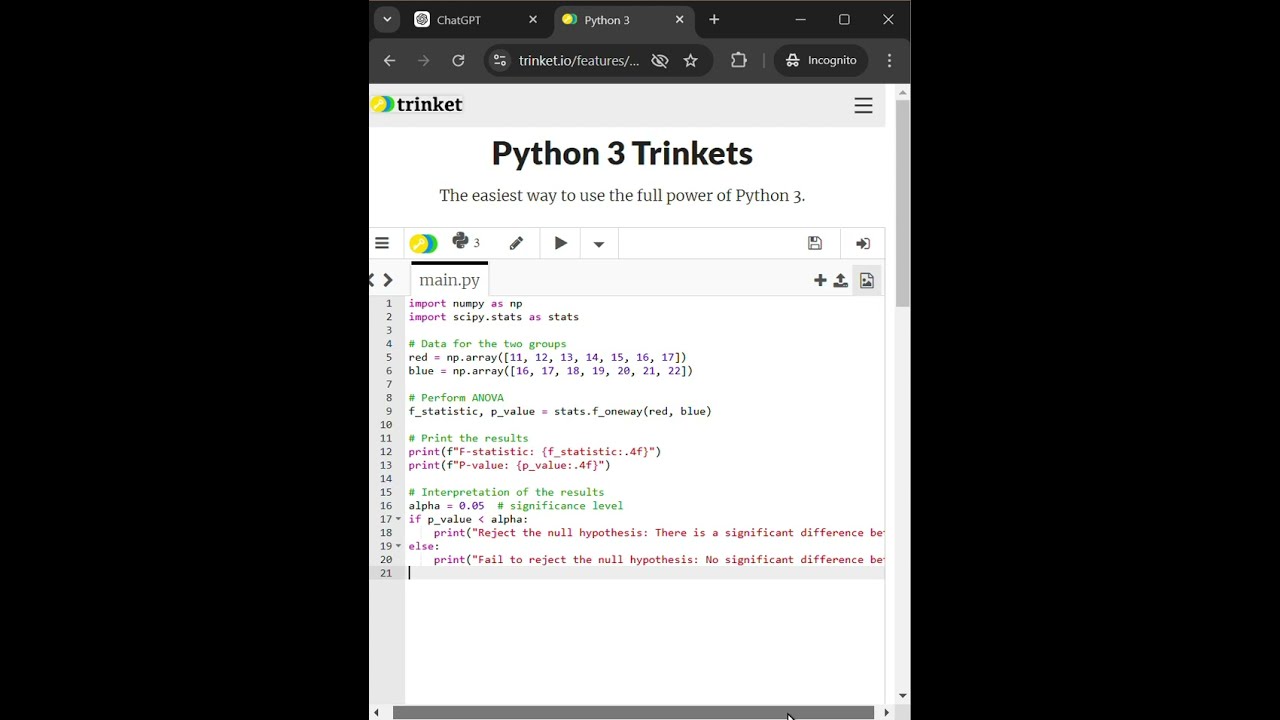Click the Incognito indicator button
The width and height of the screenshot is (1280, 720).
tap(821, 61)
